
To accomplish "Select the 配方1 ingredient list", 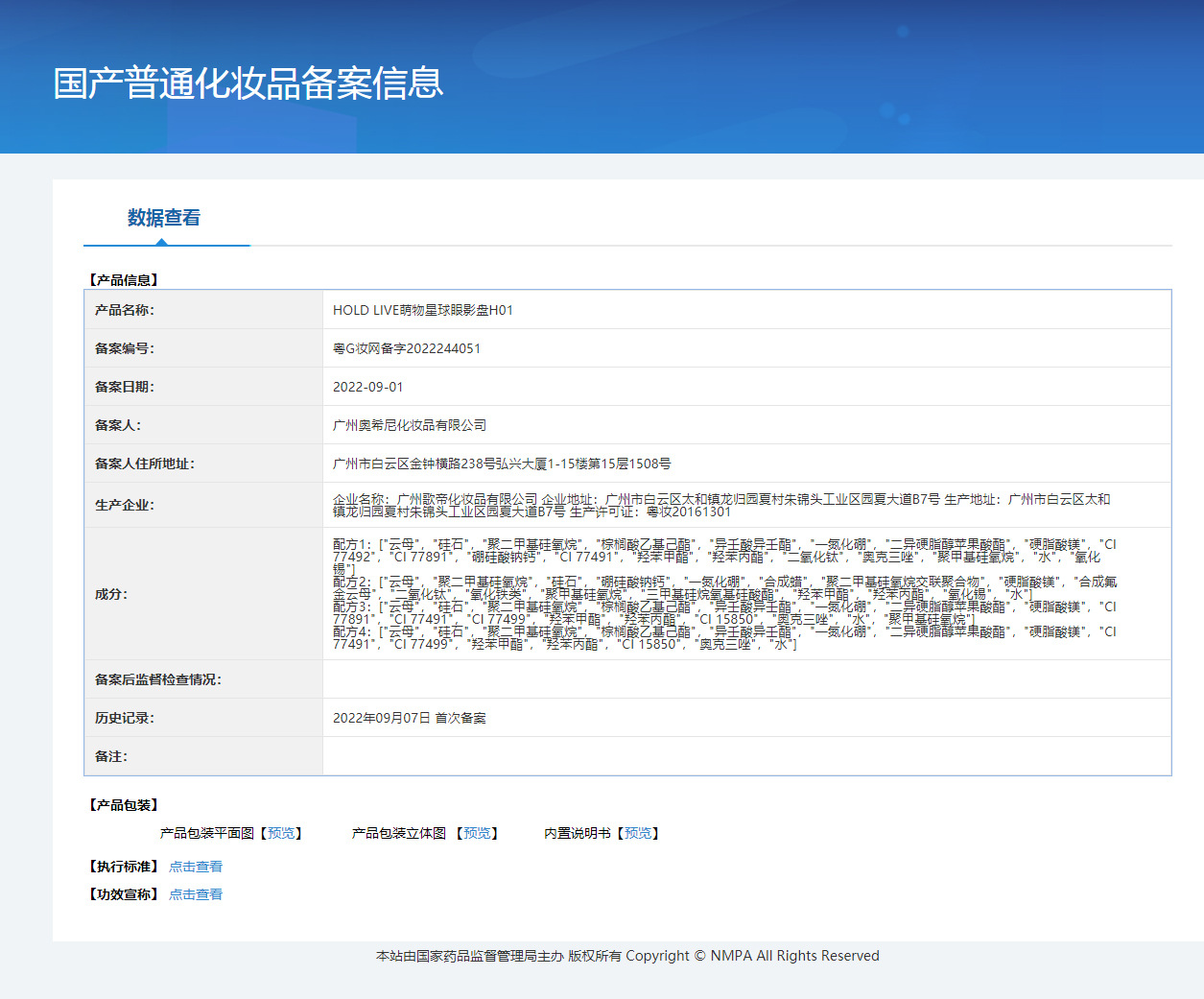I will coord(724,557).
